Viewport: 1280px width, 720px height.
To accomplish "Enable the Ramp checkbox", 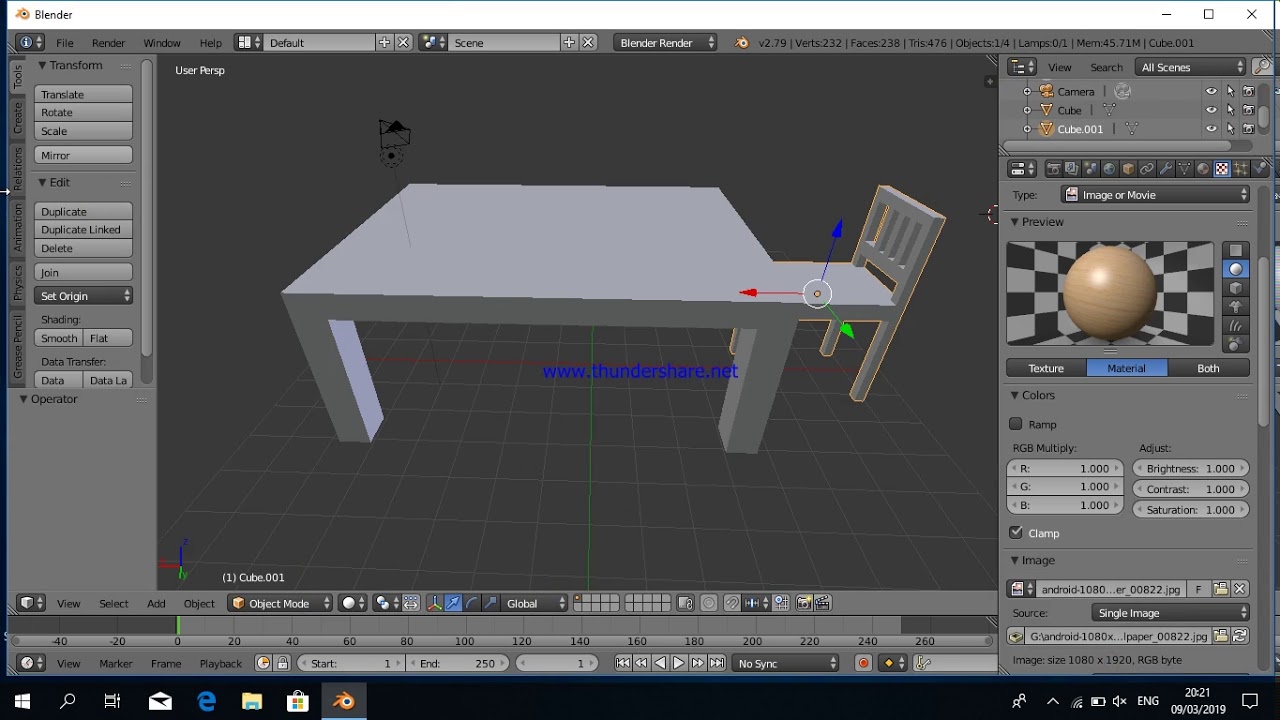I will coord(1016,424).
